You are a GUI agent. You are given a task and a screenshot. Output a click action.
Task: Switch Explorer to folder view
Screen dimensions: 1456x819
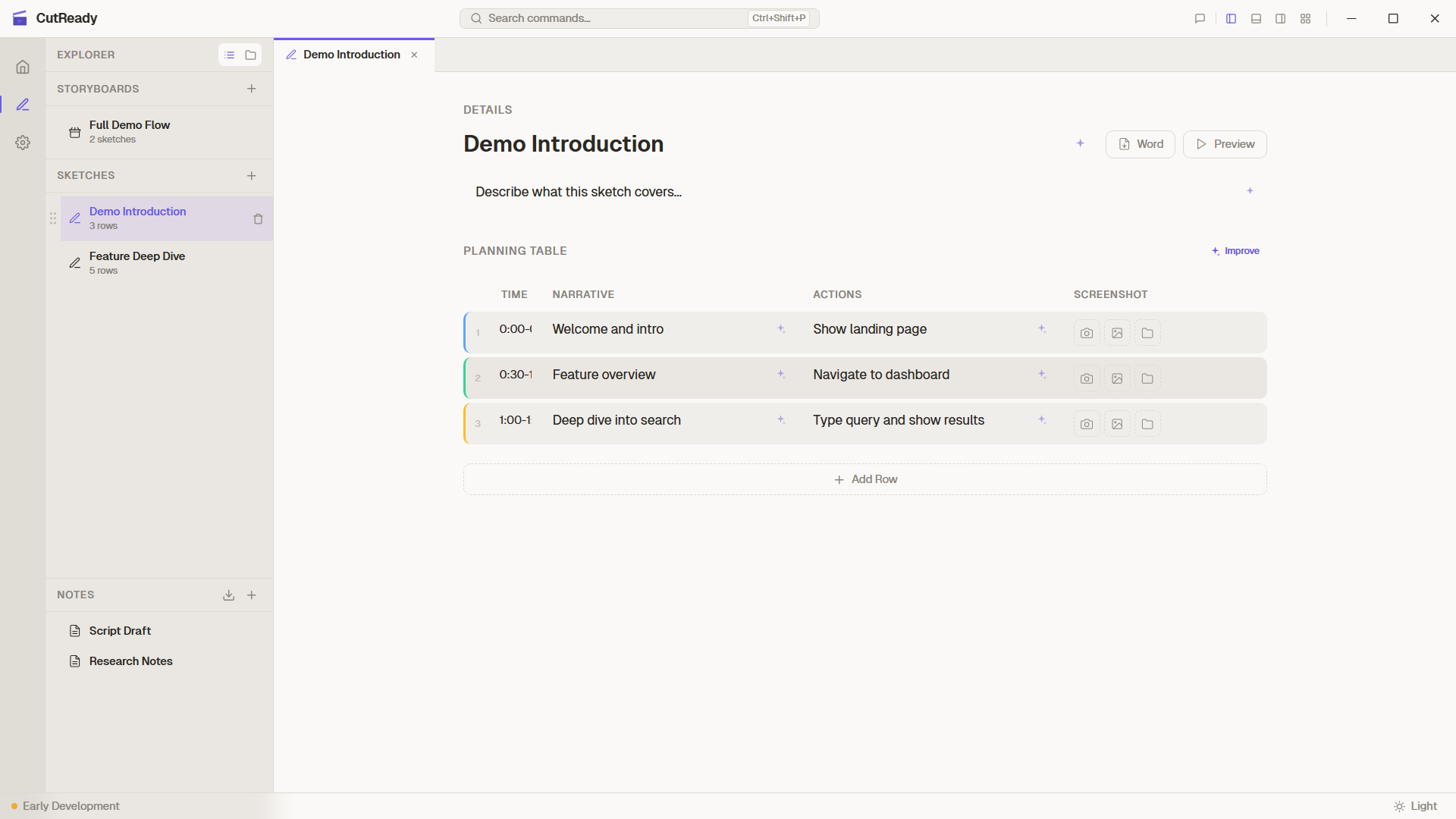point(251,55)
